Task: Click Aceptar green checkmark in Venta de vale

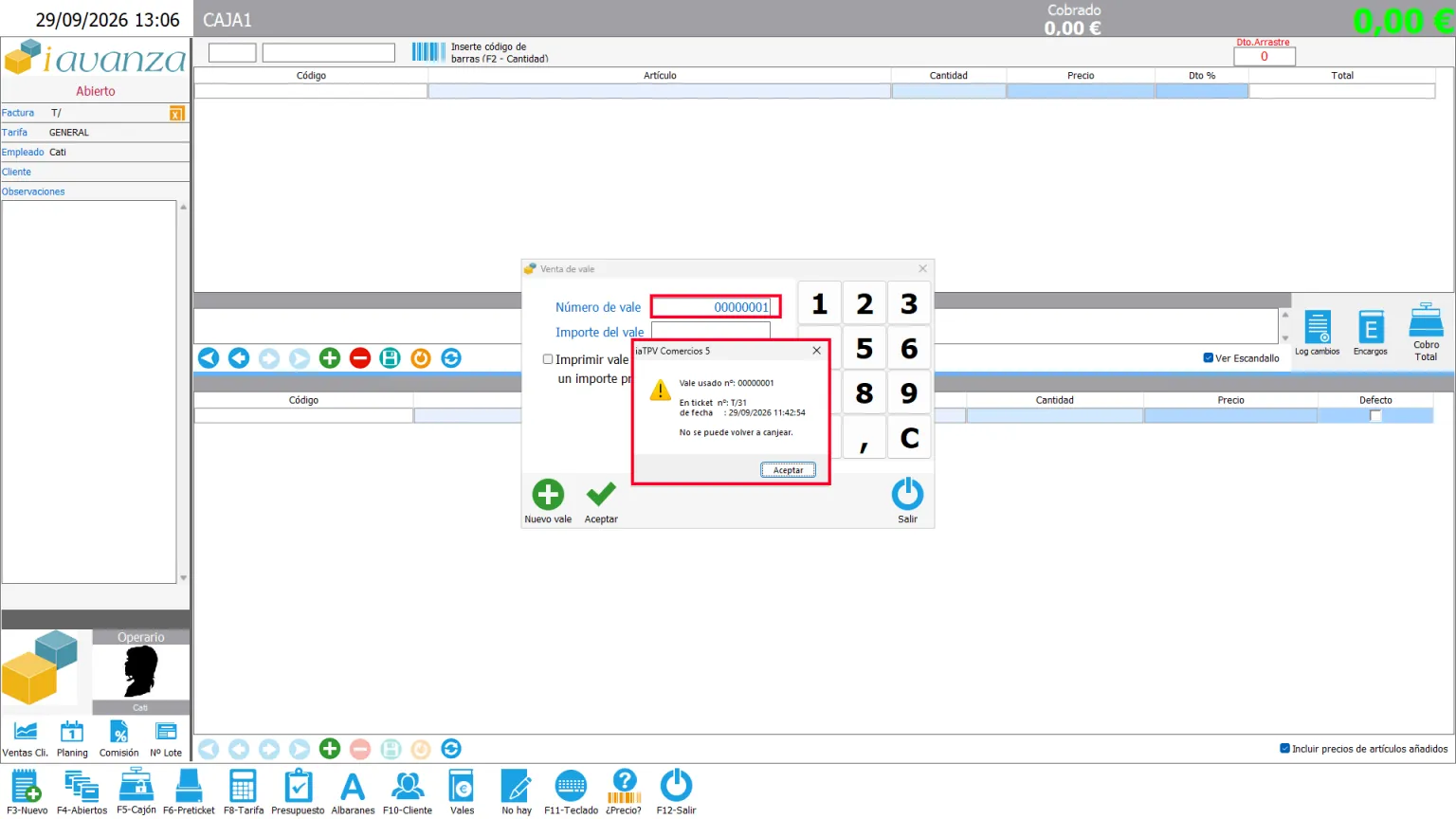Action: point(601,494)
